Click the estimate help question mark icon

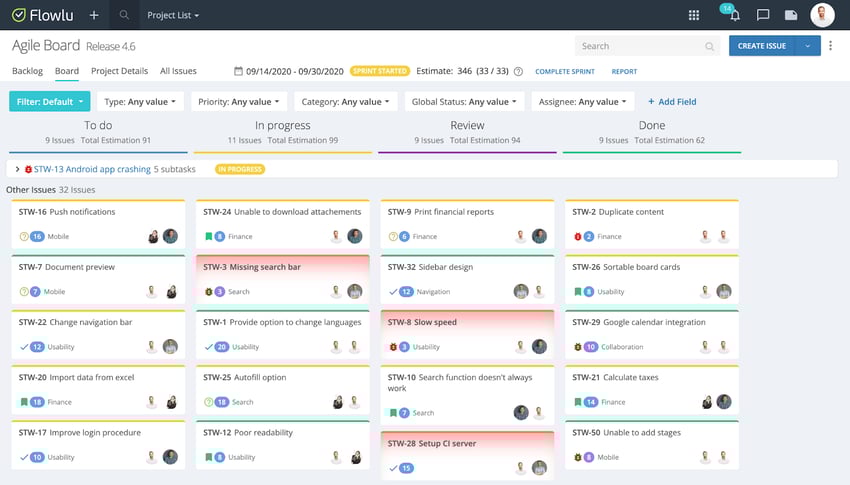click(518, 72)
